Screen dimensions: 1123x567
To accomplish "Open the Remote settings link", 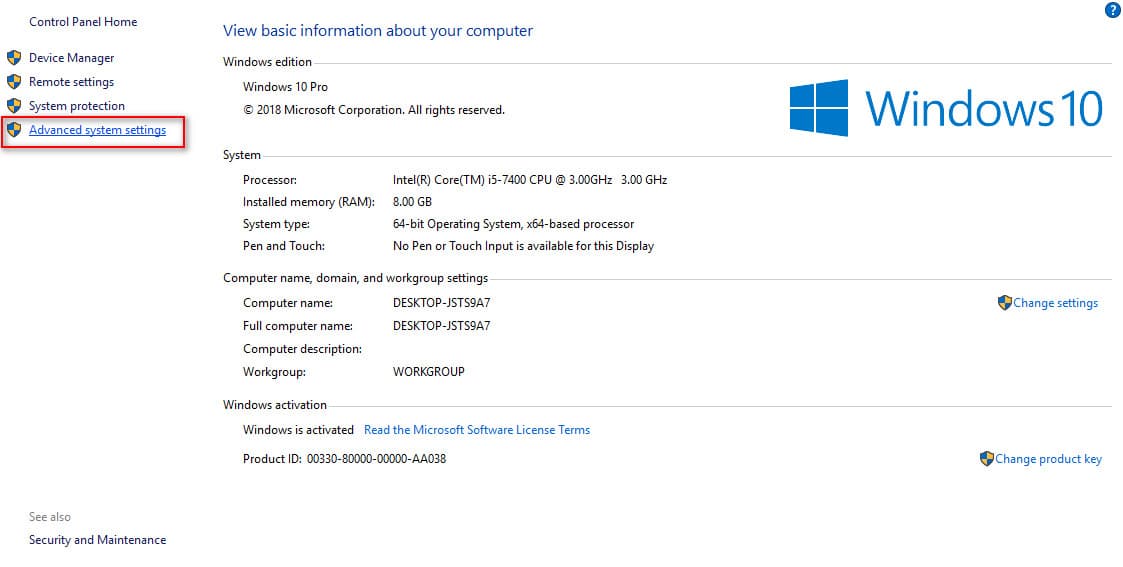I will point(71,82).
